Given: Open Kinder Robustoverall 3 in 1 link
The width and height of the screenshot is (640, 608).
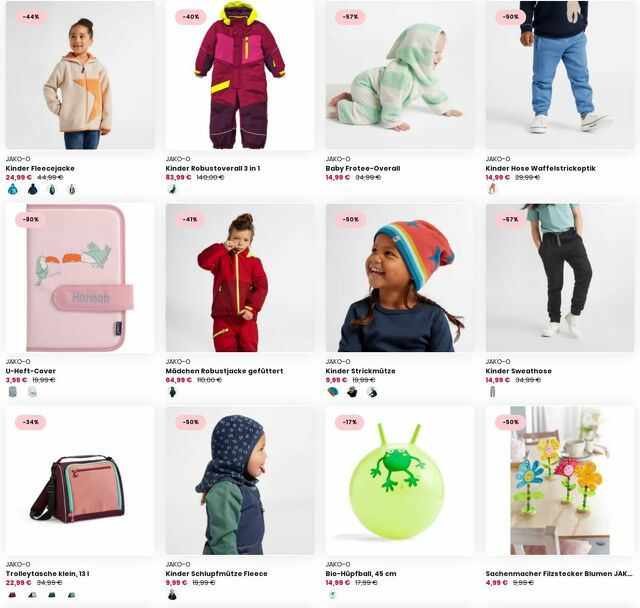Looking at the screenshot, I should pos(213,168).
